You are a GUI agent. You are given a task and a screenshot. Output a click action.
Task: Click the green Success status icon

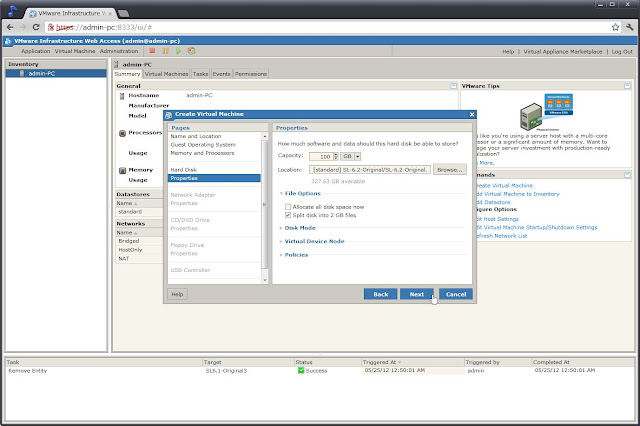tap(301, 371)
